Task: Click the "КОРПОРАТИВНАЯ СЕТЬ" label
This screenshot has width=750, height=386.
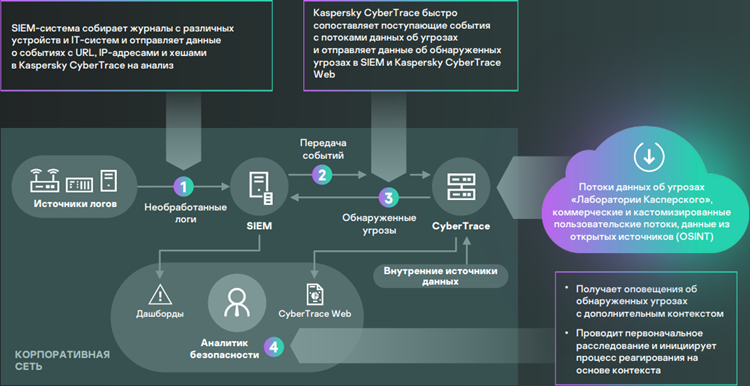Action: [x=62, y=361]
